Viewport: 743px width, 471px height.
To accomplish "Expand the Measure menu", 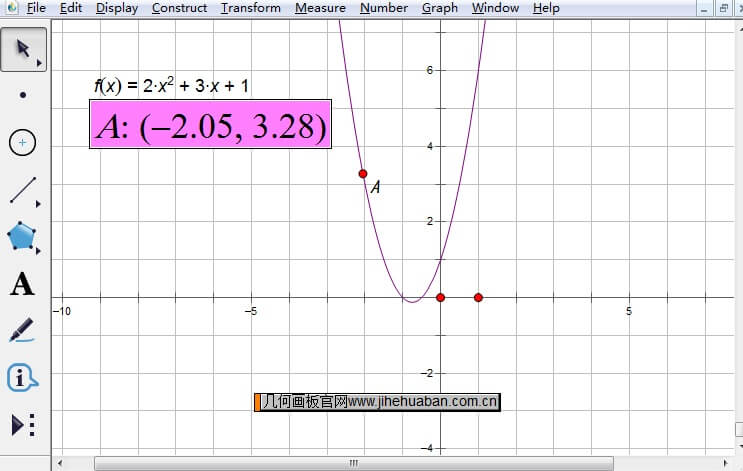I will point(320,8).
